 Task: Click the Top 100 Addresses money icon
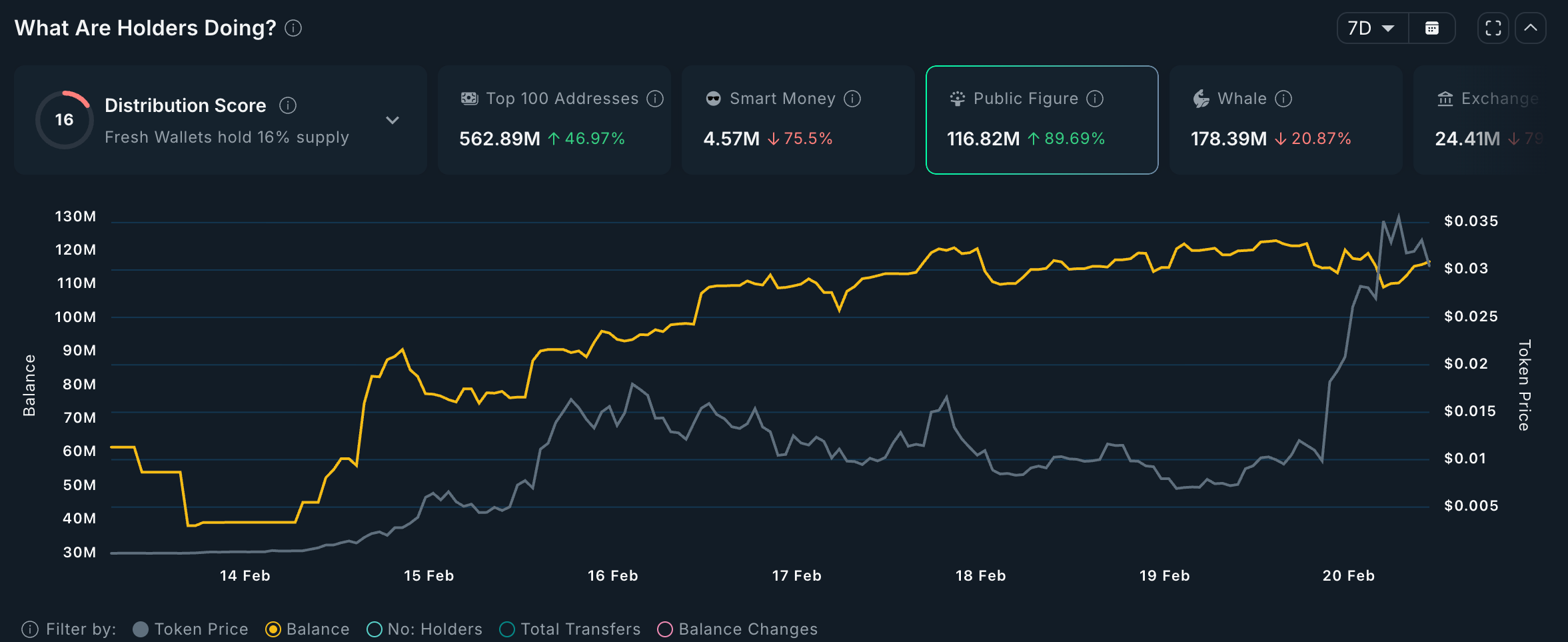[470, 98]
